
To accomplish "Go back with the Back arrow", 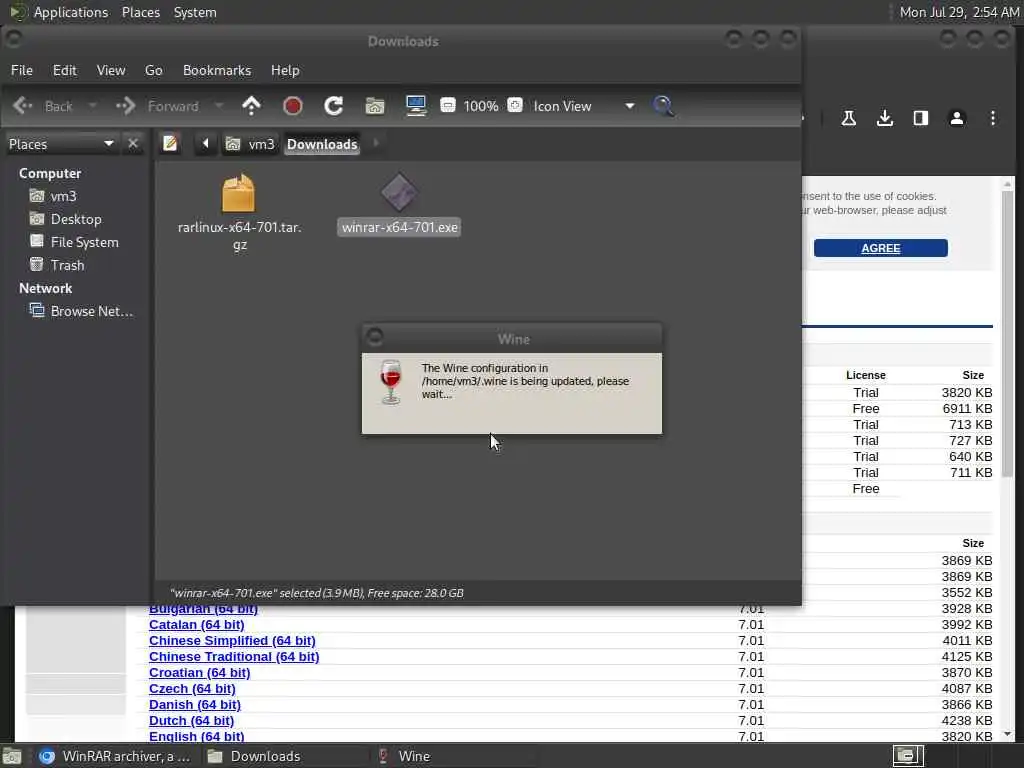I will click(x=42, y=106).
